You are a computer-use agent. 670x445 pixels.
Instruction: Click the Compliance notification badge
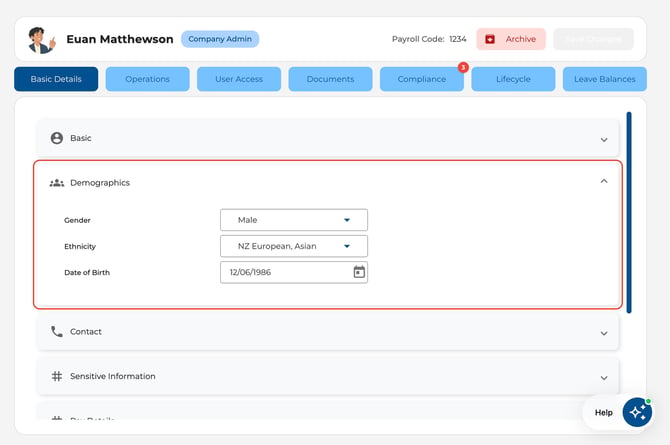point(463,68)
